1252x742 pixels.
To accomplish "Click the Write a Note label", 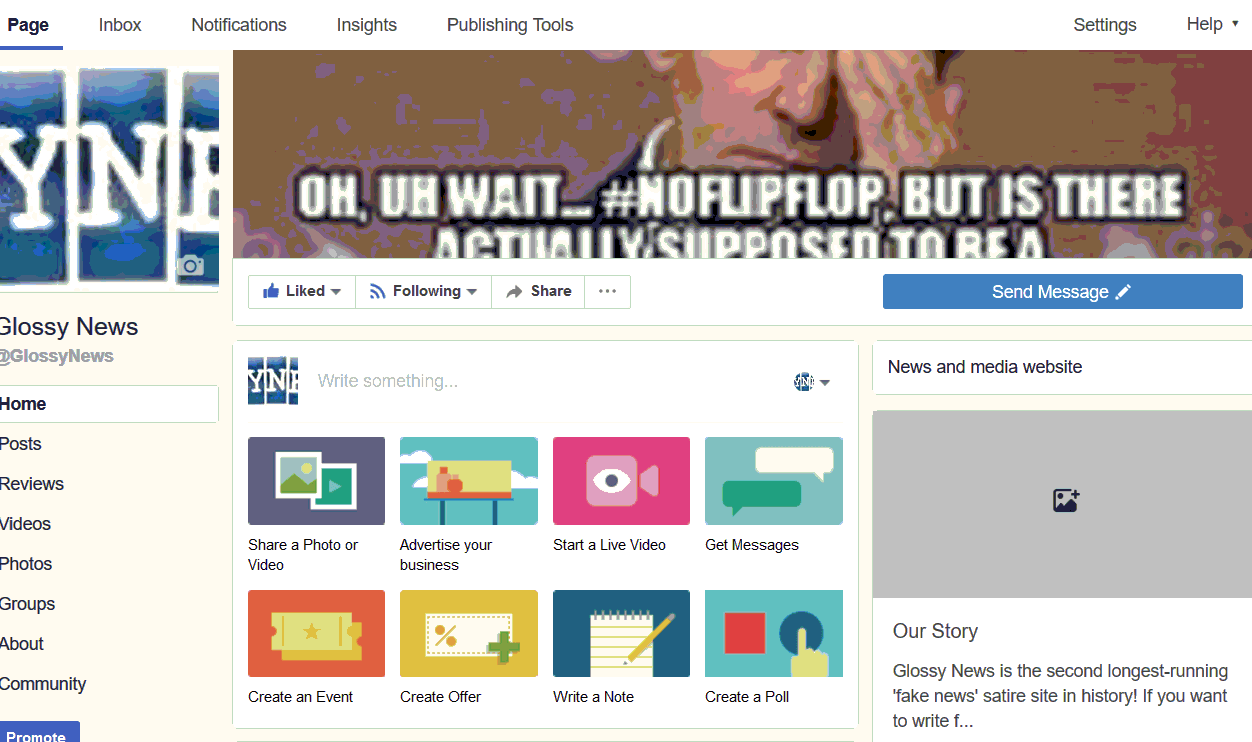I will click(x=593, y=697).
